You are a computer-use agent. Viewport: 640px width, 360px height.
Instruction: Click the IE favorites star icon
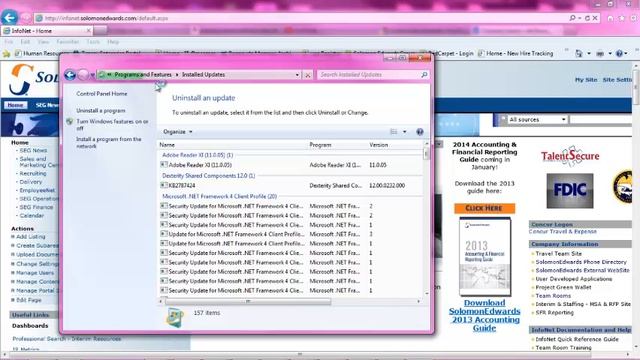pyautogui.click(x=622, y=18)
